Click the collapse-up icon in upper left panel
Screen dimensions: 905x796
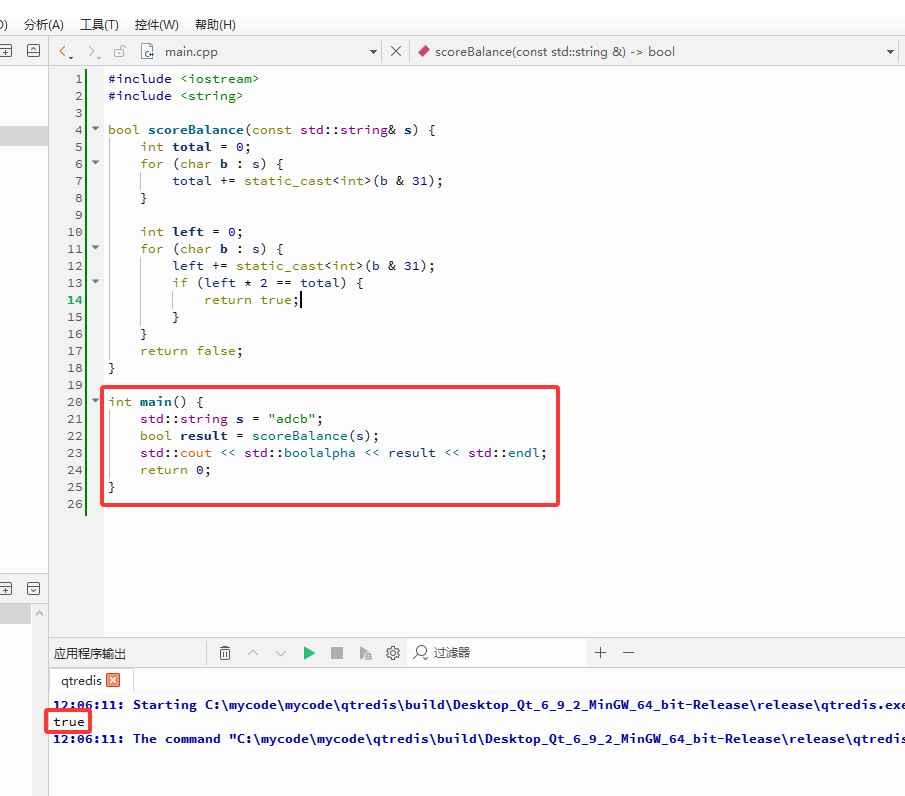click(33, 51)
